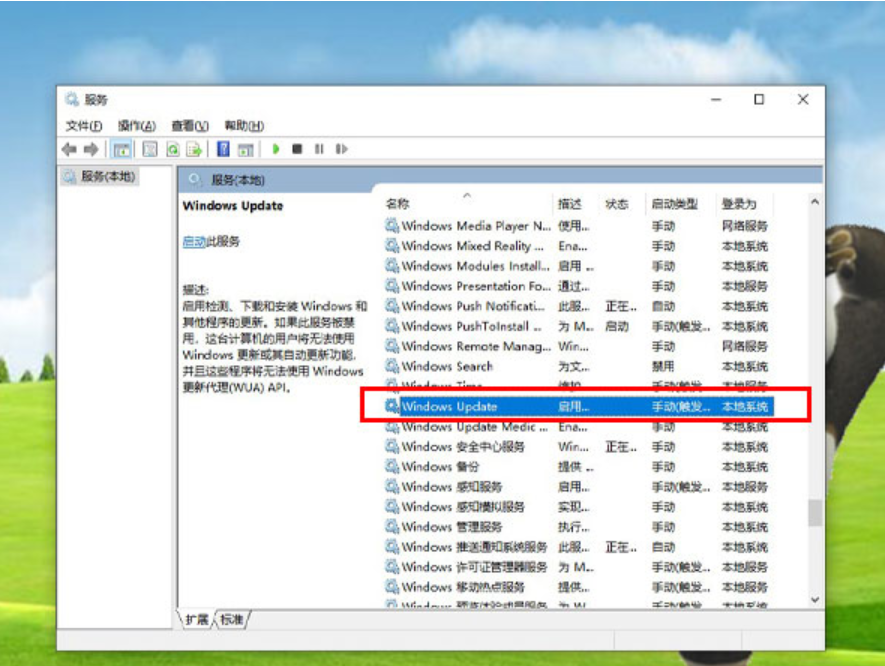Select the Windows Search service entry

tap(450, 367)
